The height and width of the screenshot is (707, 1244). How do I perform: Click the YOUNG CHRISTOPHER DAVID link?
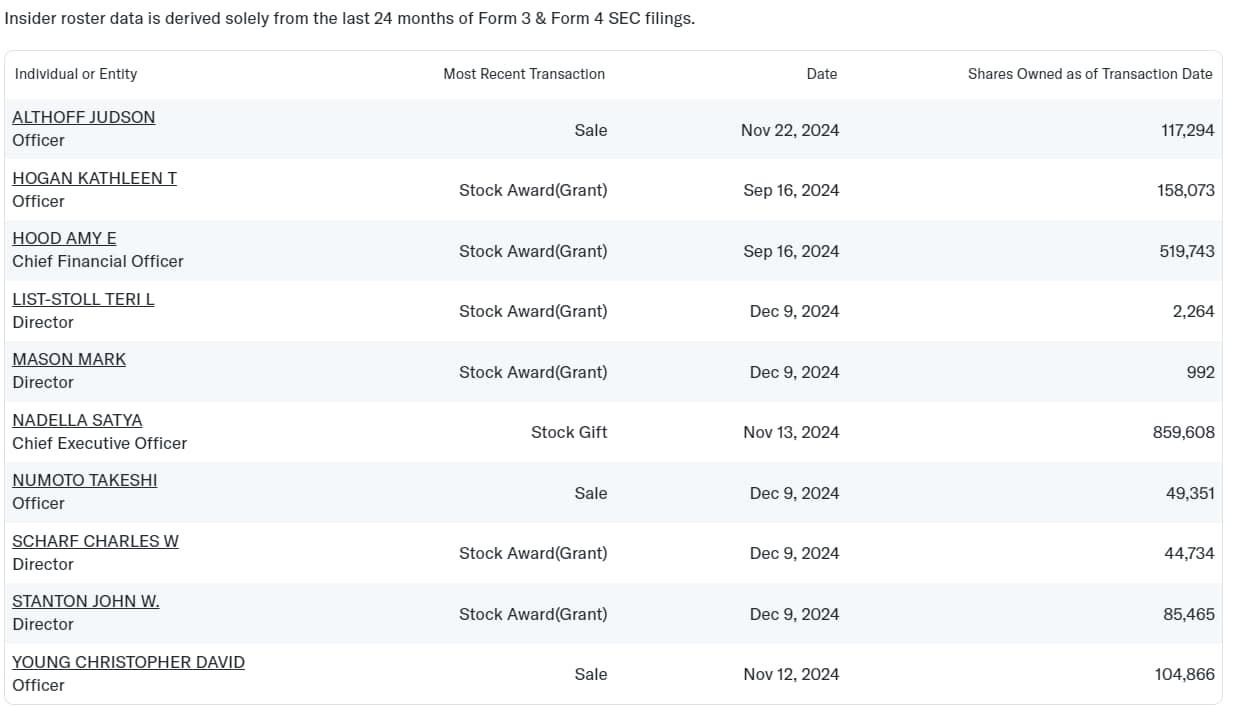[128, 661]
